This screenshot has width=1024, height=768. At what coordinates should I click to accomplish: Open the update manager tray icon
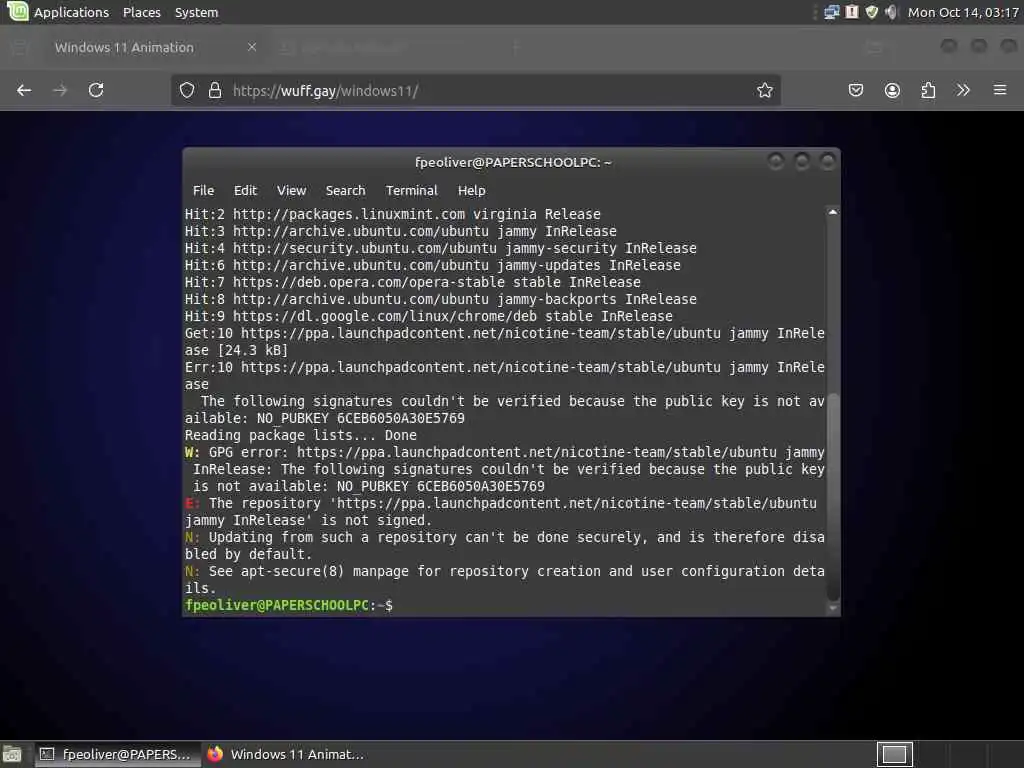[x=852, y=12]
